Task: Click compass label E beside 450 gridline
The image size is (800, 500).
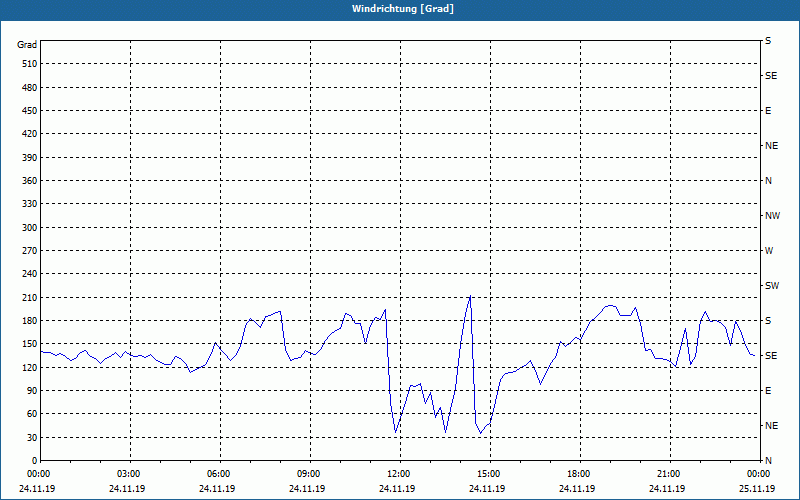Action: pyautogui.click(x=768, y=111)
